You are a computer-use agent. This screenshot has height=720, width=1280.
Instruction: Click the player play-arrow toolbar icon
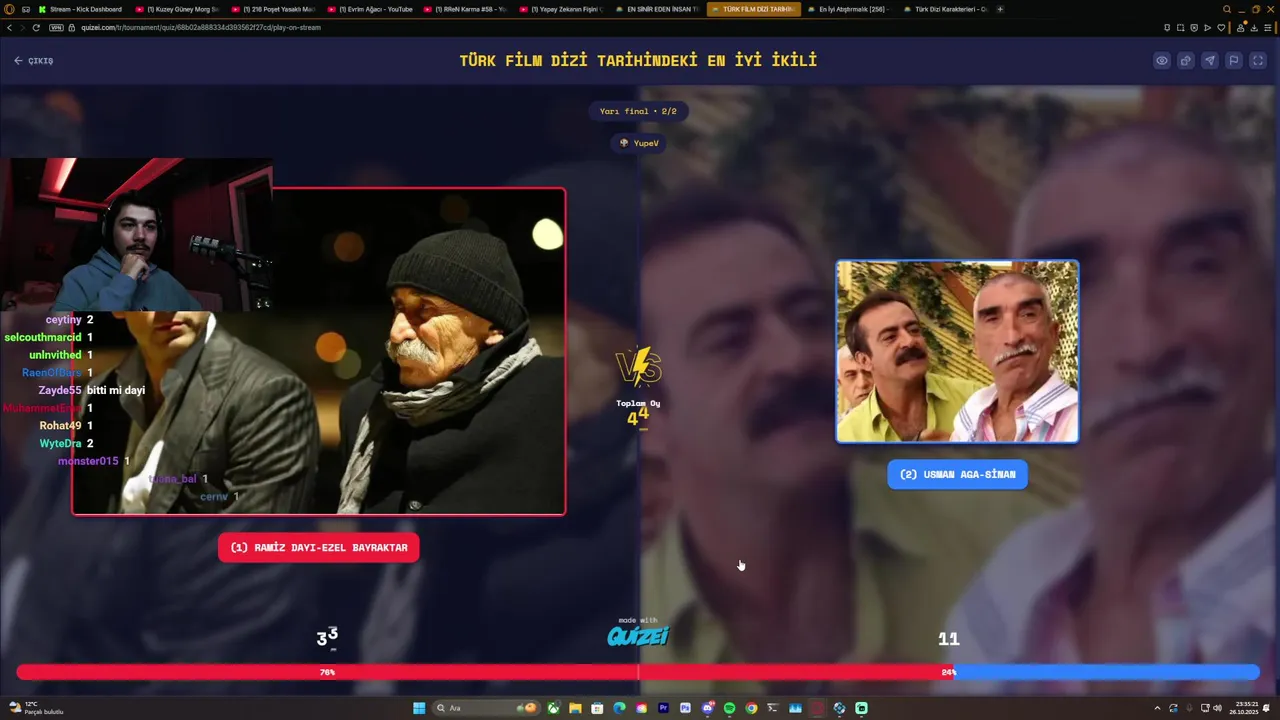click(1207, 27)
